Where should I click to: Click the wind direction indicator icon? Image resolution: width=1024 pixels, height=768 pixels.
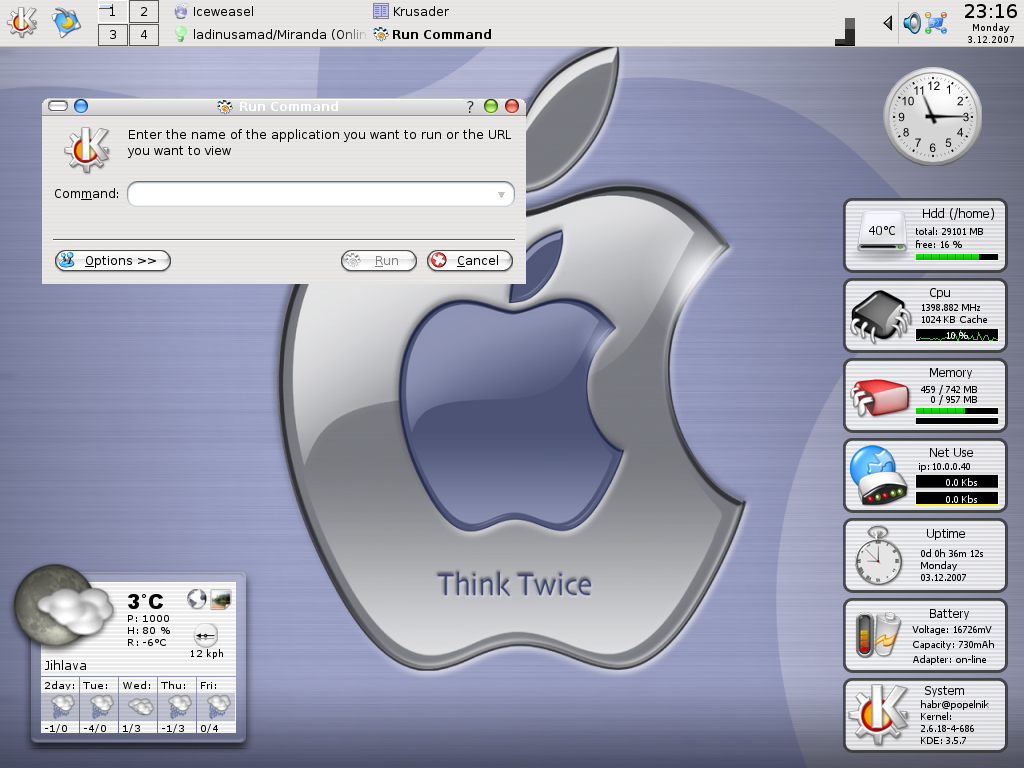[x=206, y=635]
